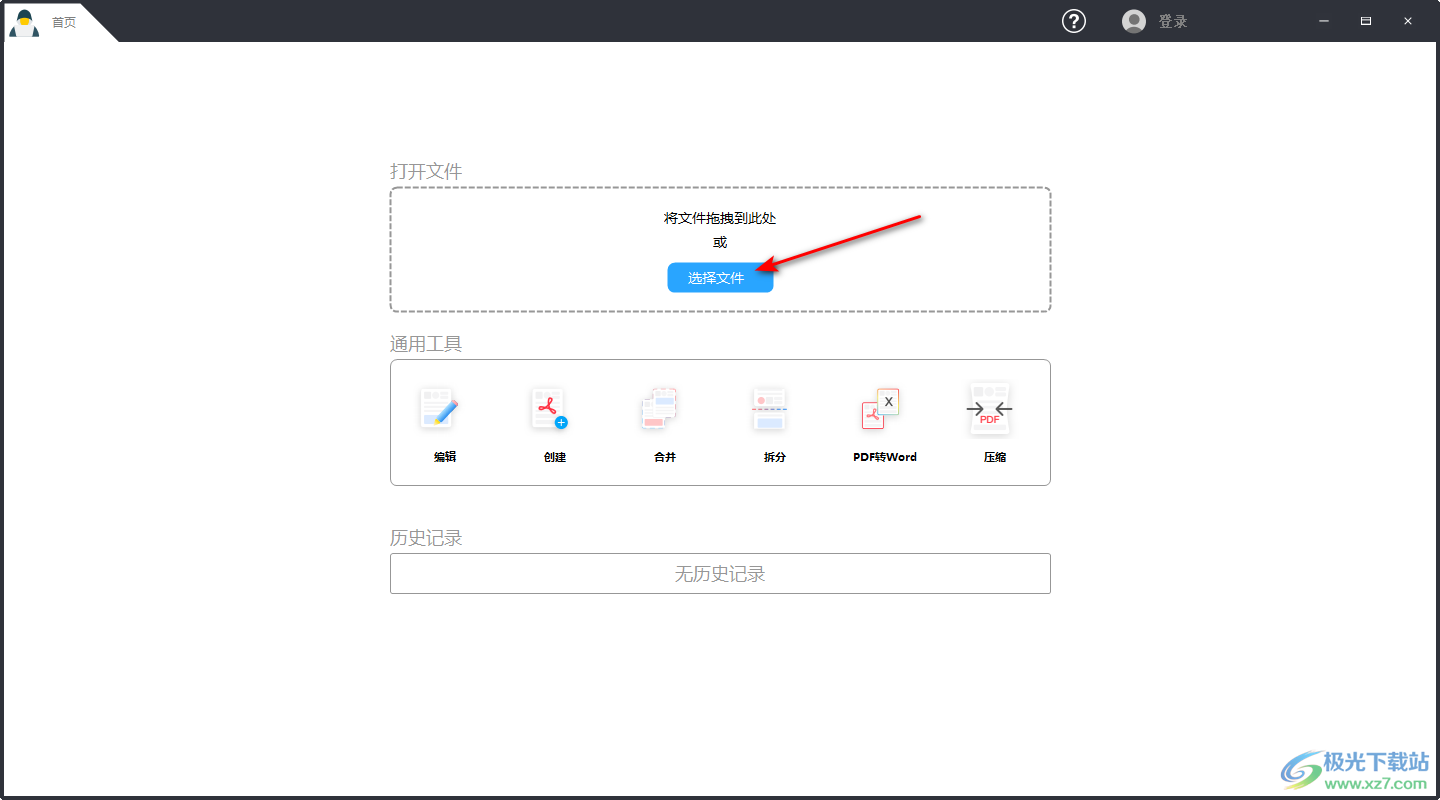This screenshot has height=800, width=1440.
Task: Open the 编辑 PDF edit tool icon
Action: pyautogui.click(x=439, y=409)
